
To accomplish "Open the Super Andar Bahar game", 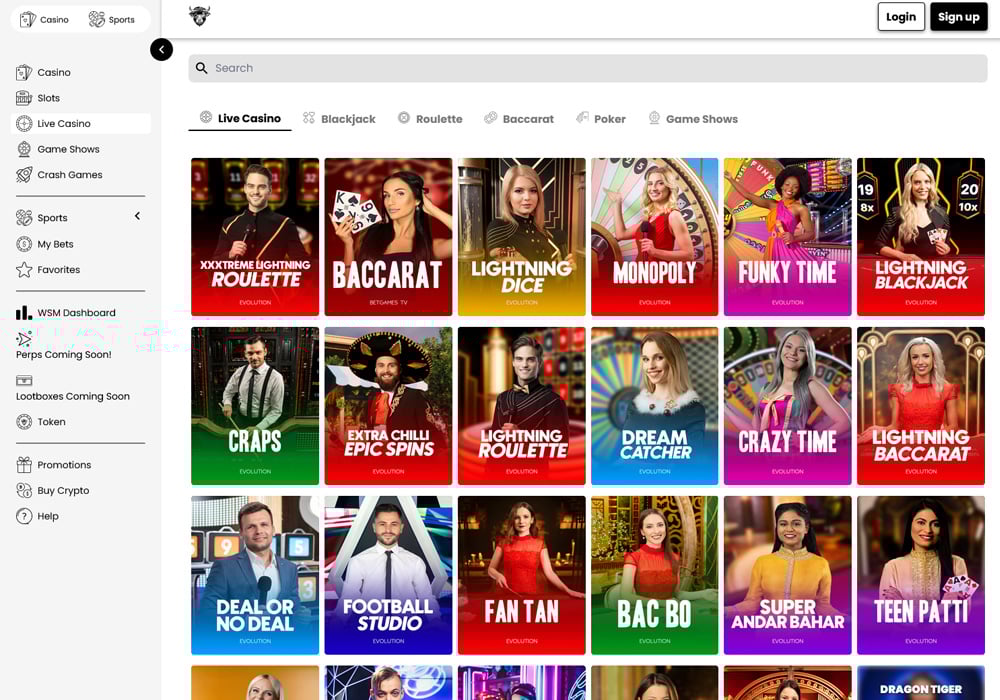I will pyautogui.click(x=788, y=575).
